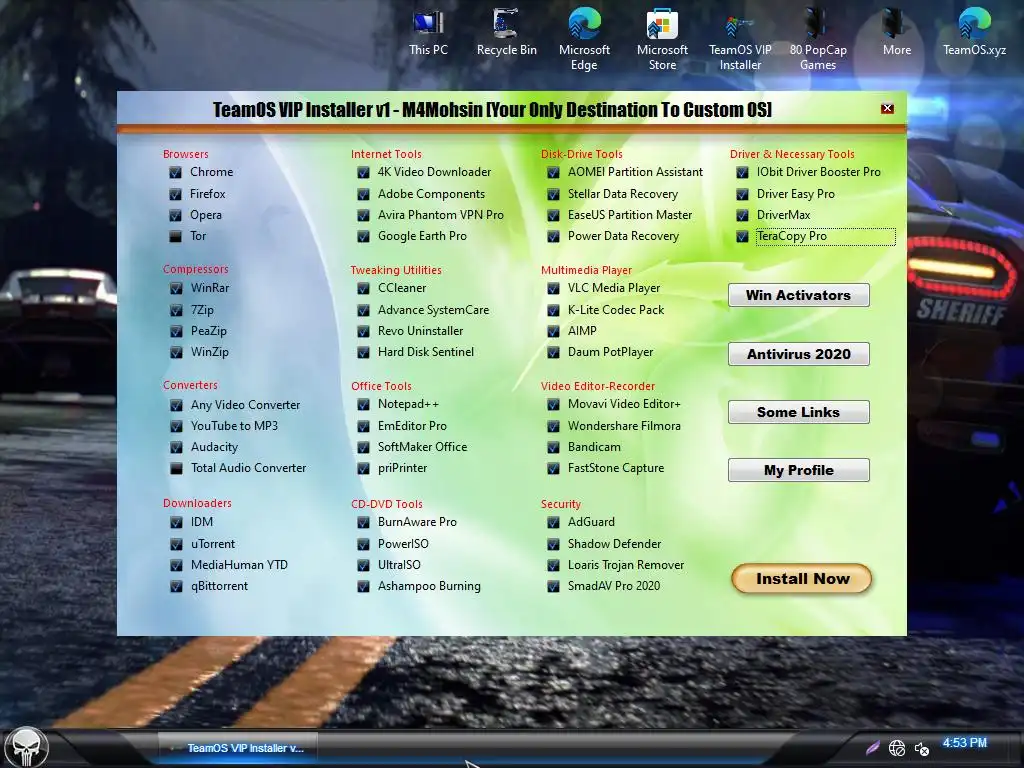The width and height of the screenshot is (1024, 768).
Task: Toggle the Bandicam checkbox
Action: 553,447
